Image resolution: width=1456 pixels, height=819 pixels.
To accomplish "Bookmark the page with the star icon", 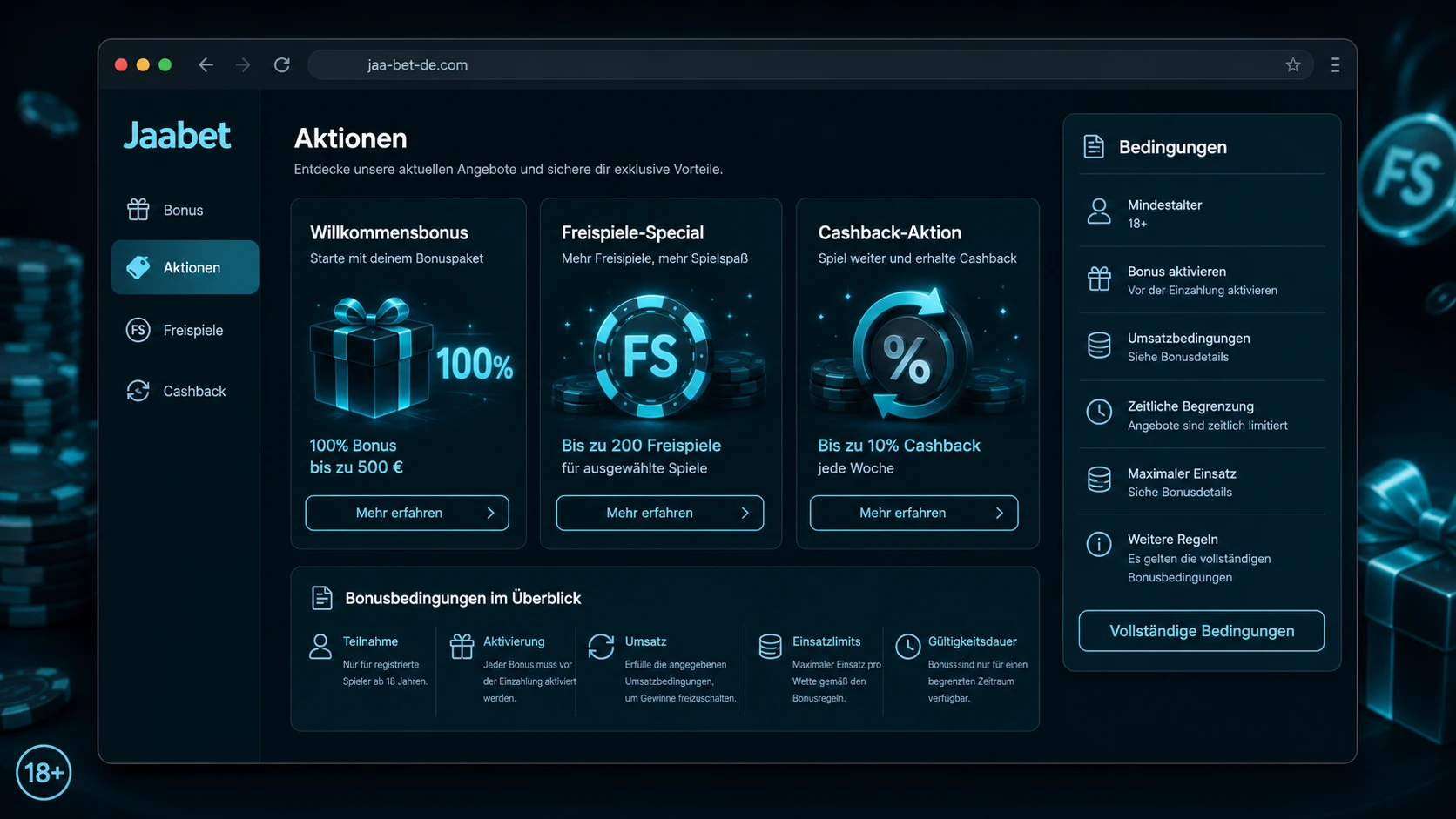I will 1293,65.
